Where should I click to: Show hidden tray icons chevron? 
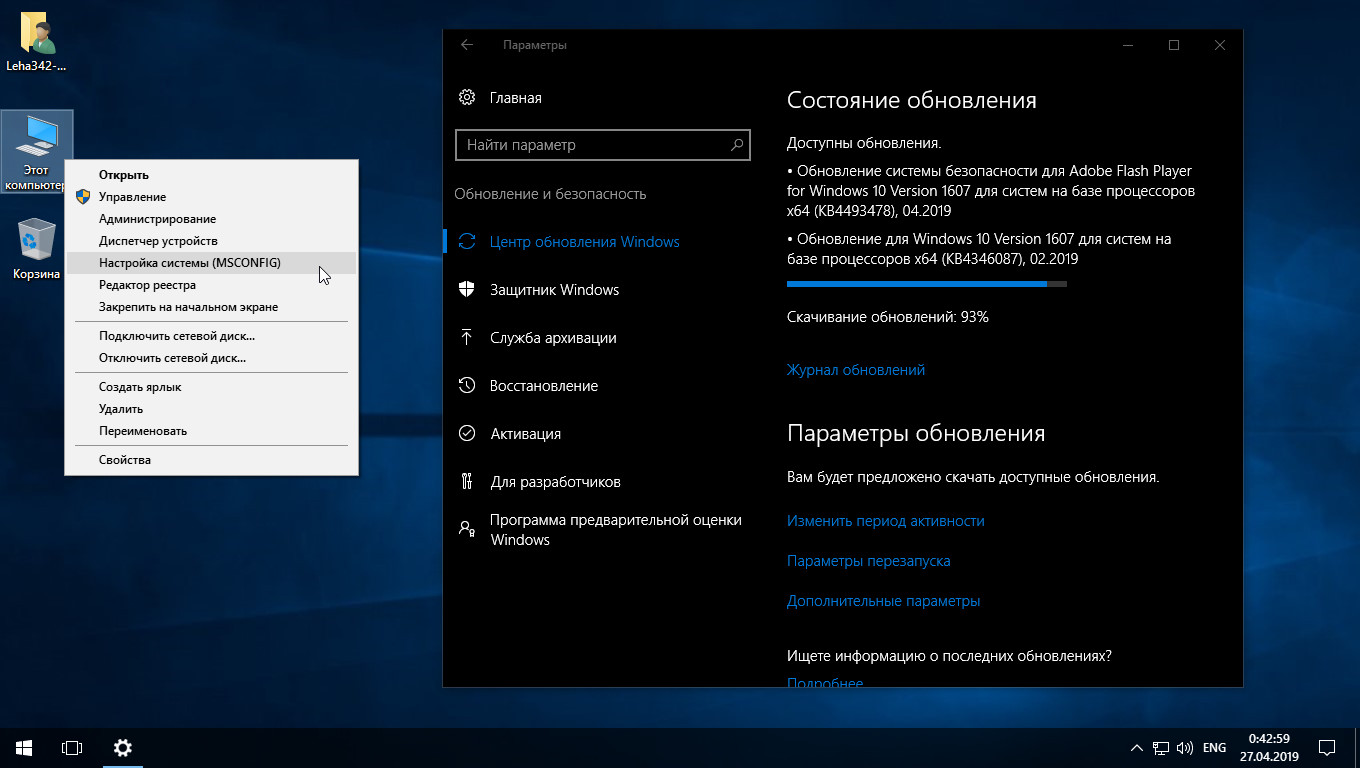tap(1137, 747)
